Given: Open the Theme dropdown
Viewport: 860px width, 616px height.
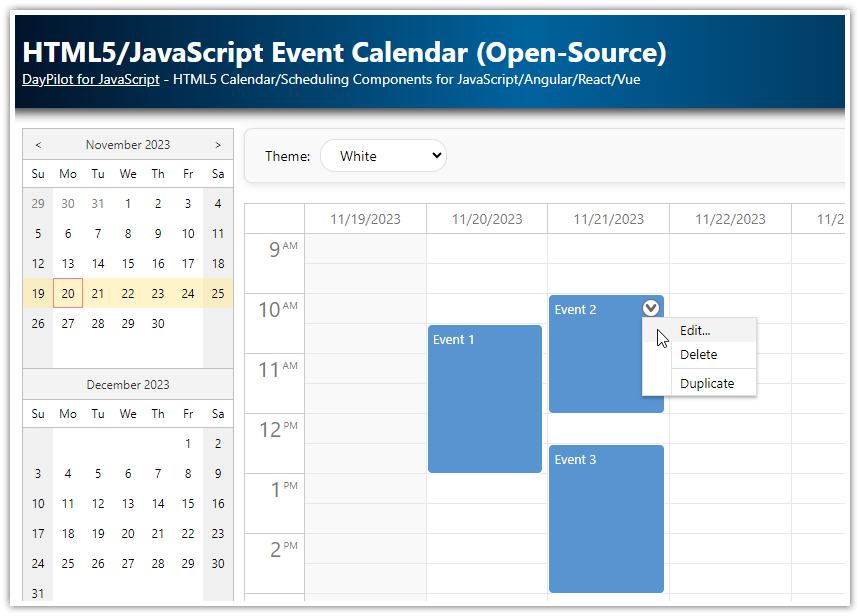Looking at the screenshot, I should point(385,156).
